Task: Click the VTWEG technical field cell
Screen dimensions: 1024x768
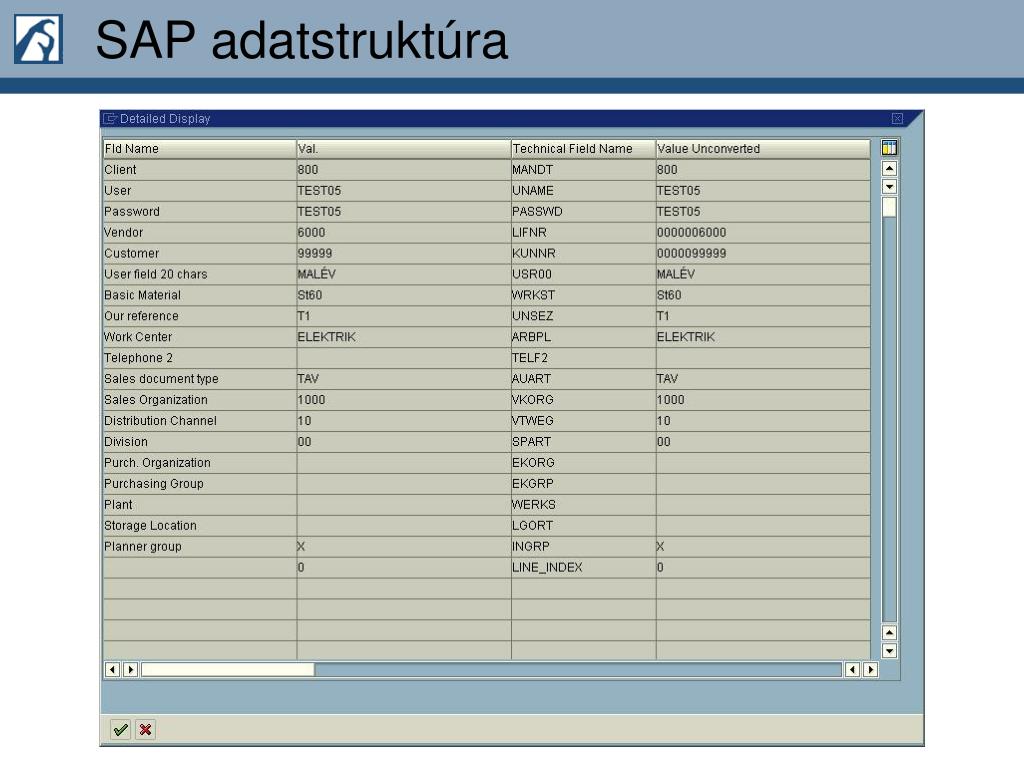Action: (x=583, y=421)
